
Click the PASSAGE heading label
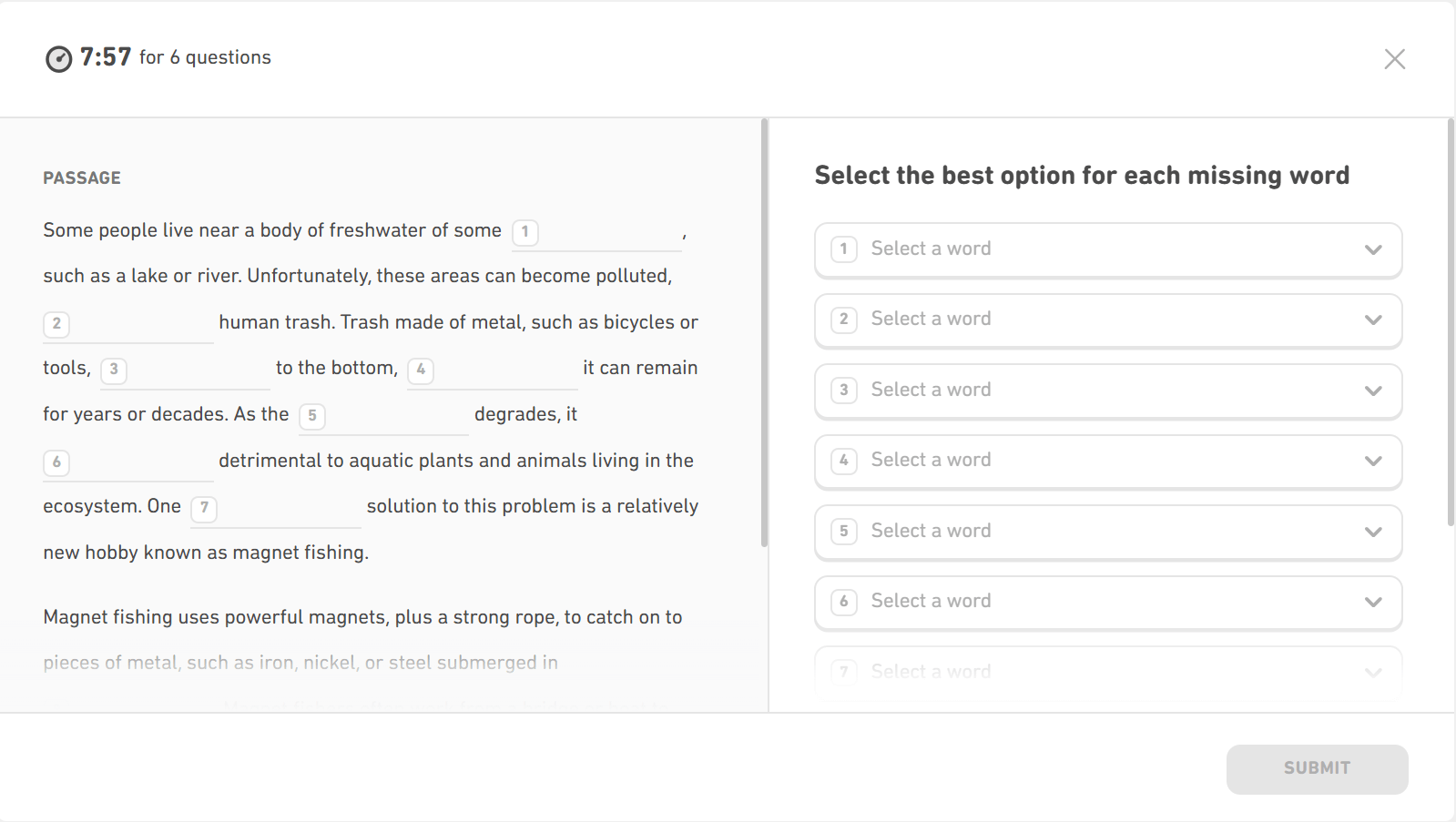[x=81, y=178]
